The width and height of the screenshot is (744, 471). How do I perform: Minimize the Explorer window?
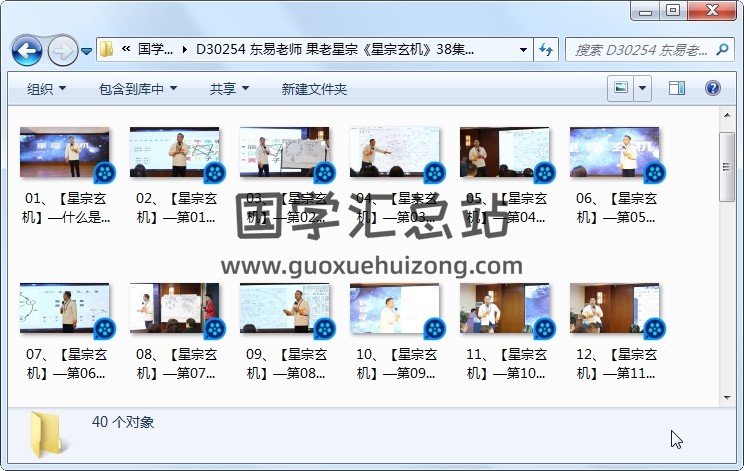coord(645,10)
